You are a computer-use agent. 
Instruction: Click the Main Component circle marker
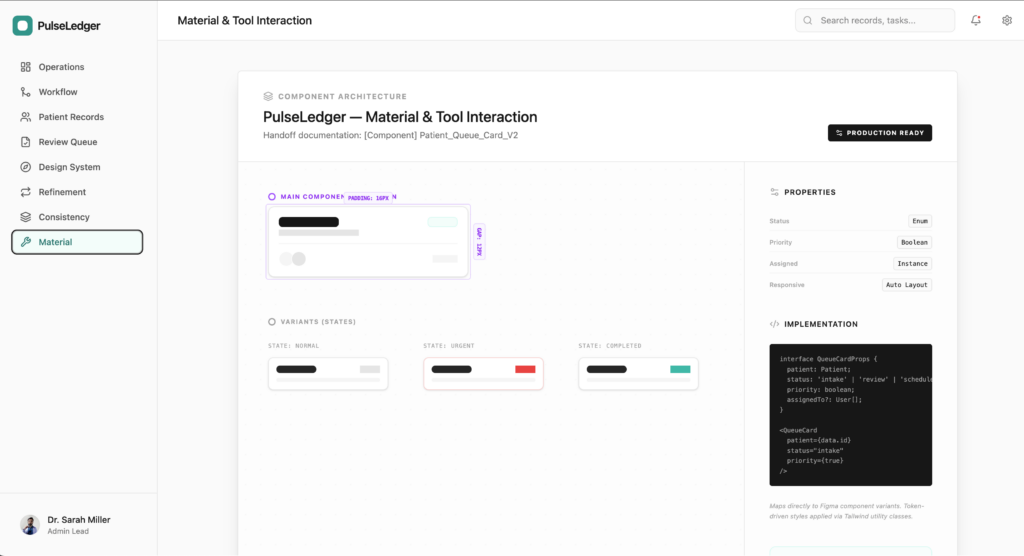coord(272,197)
